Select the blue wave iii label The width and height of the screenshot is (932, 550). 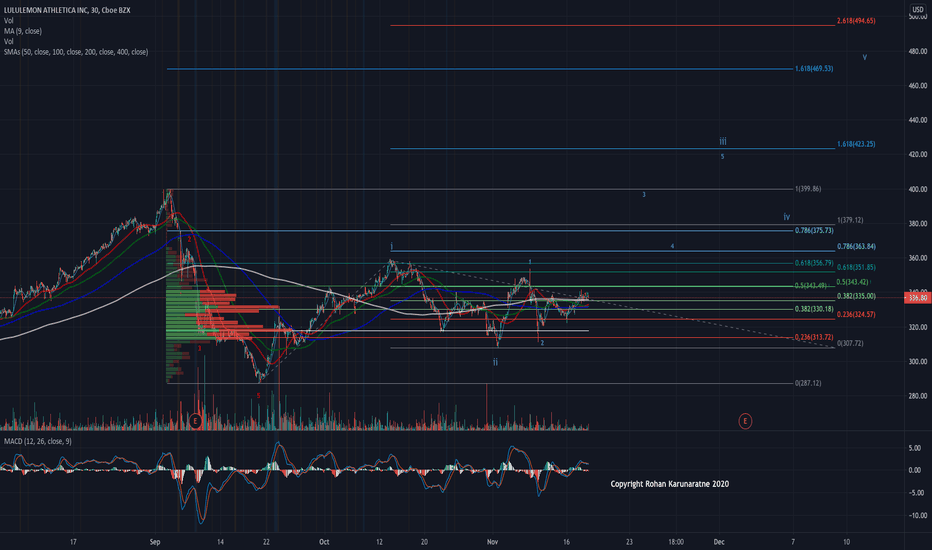(x=723, y=142)
